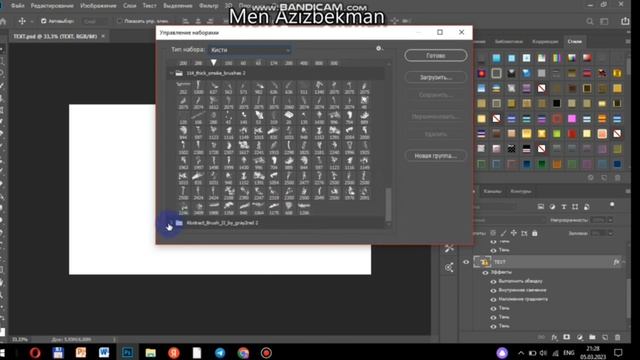
Task: Lock transparent pixels icon in Layers panel
Action: (x=493, y=233)
